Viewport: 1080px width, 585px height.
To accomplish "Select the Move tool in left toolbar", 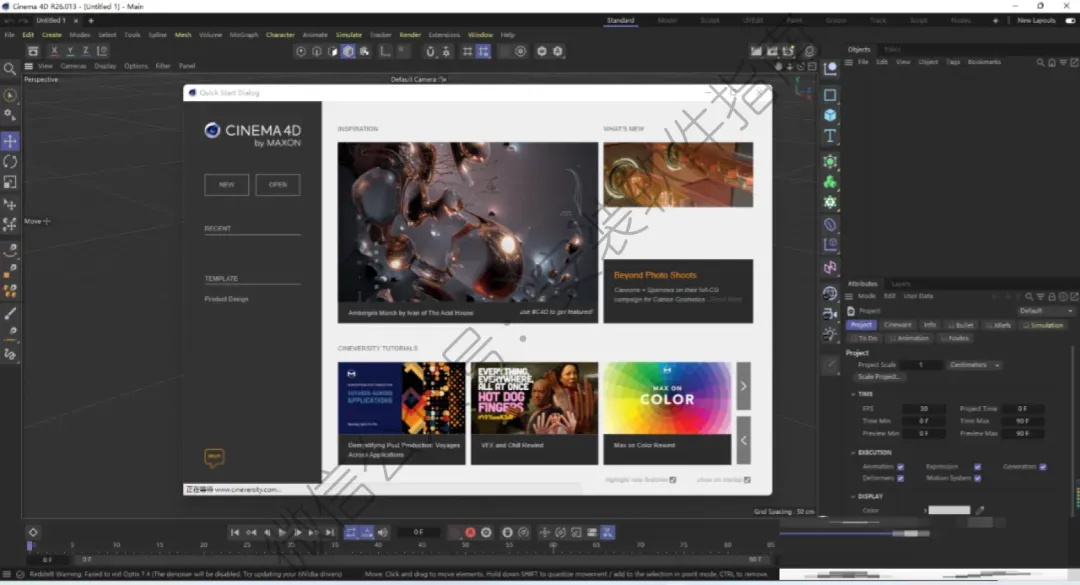I will pyautogui.click(x=10, y=141).
